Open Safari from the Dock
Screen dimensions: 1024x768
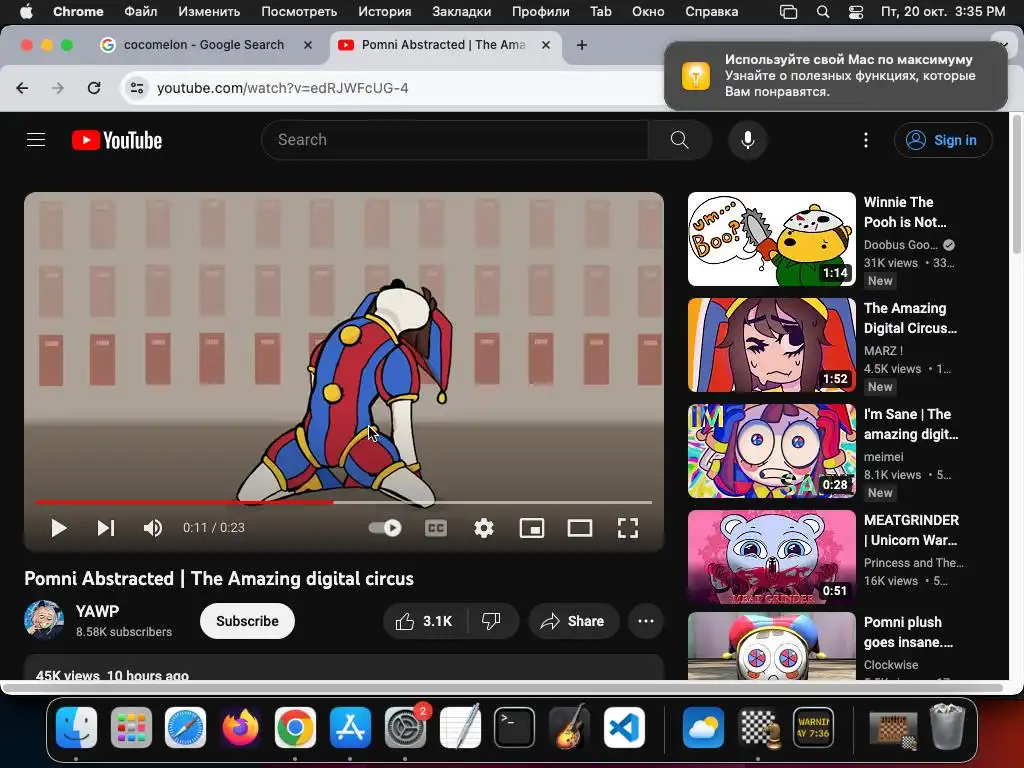(x=185, y=727)
